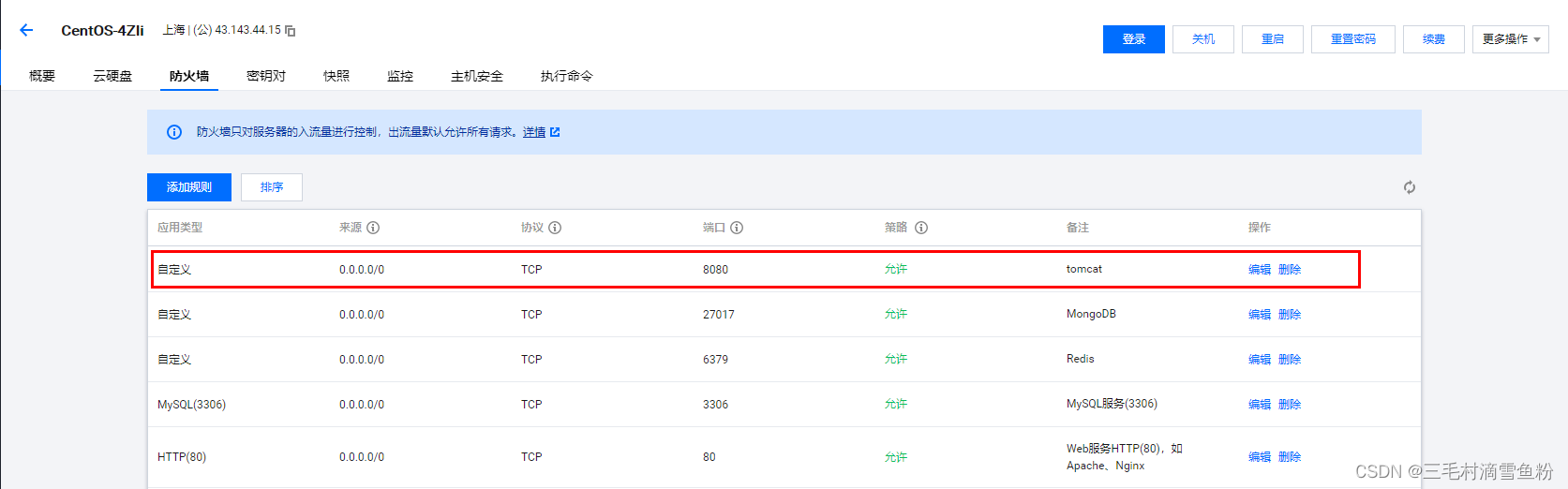
Task: Open the 主机安全 tab
Action: pyautogui.click(x=477, y=76)
